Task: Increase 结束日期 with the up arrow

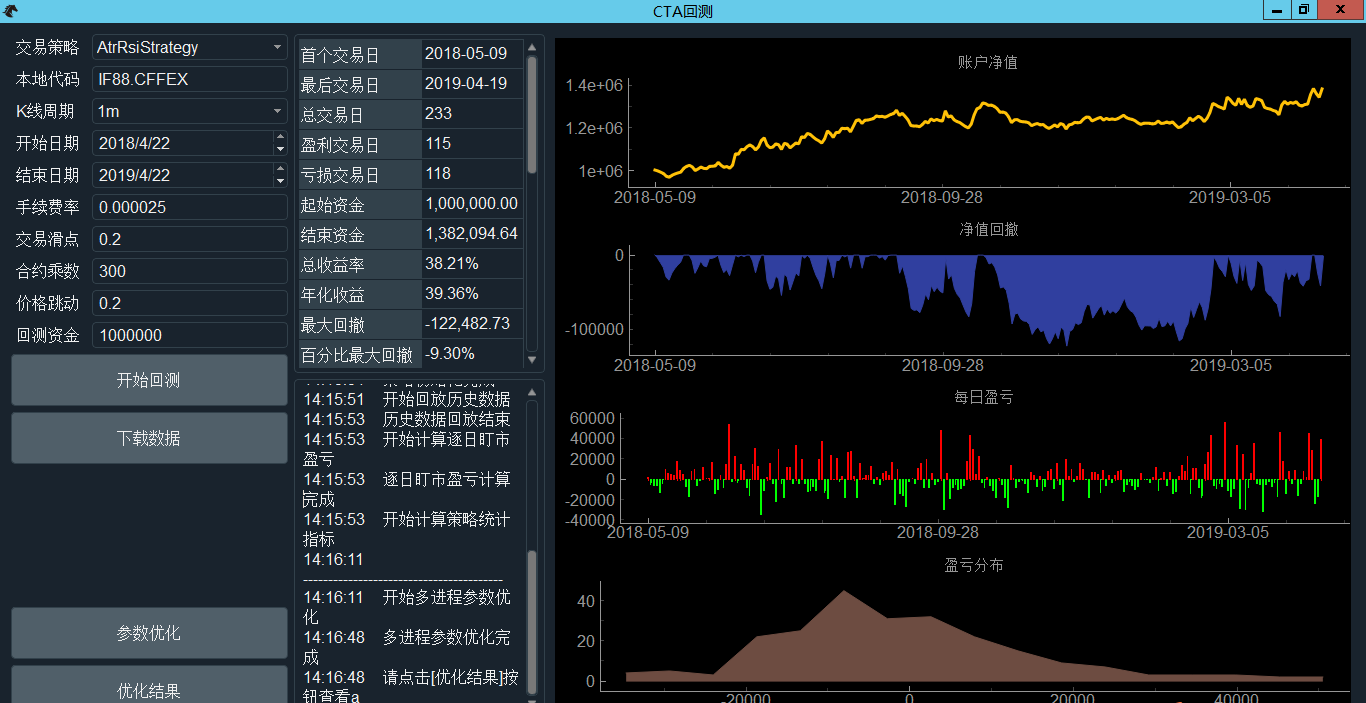Action: [x=280, y=169]
